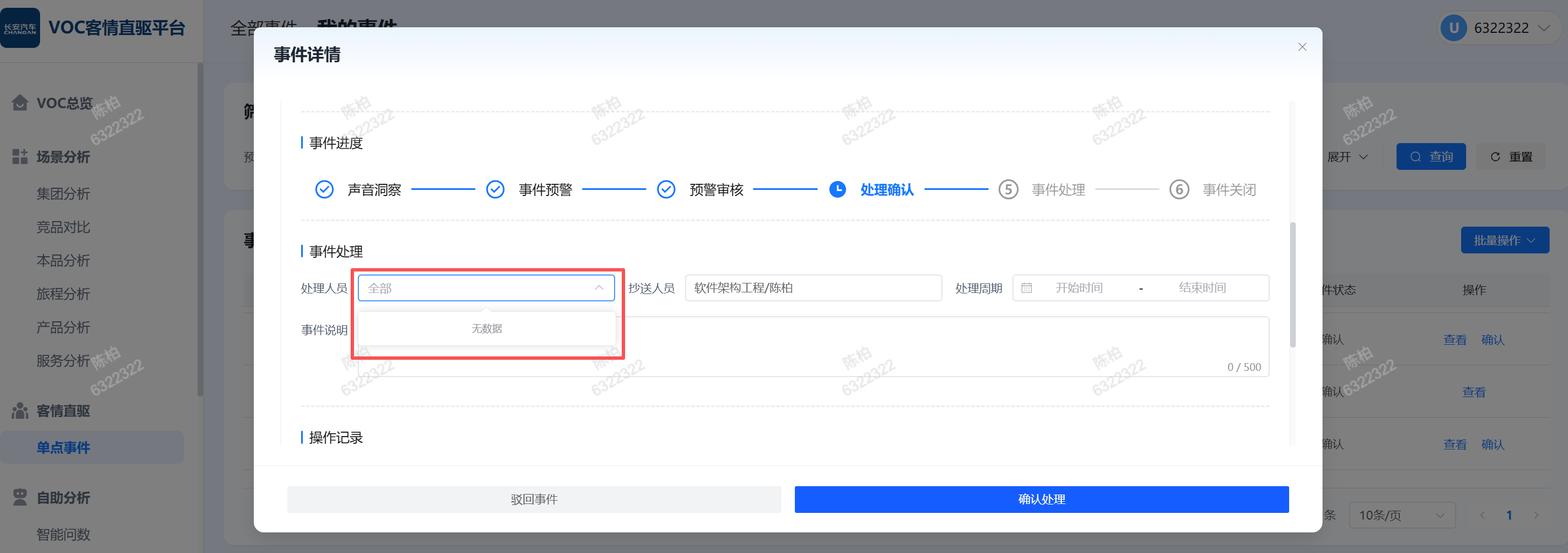
Task: Click the dialog vertical scrollbar
Action: pos(1292,285)
